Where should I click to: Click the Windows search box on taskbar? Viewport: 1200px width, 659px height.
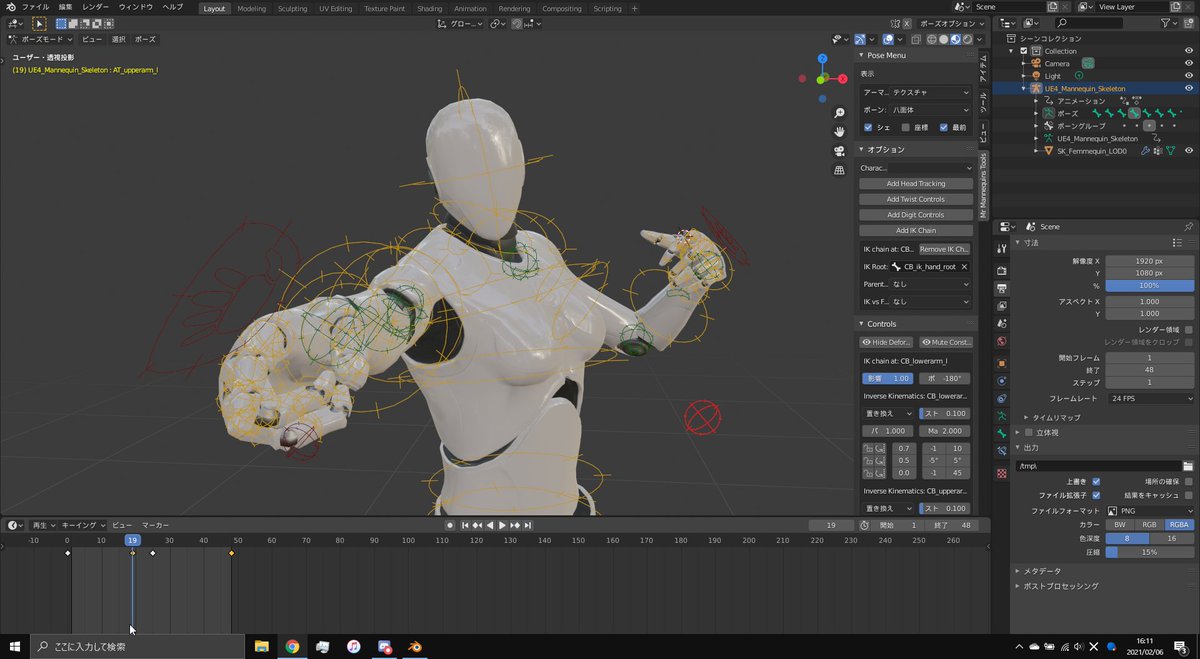click(x=135, y=647)
